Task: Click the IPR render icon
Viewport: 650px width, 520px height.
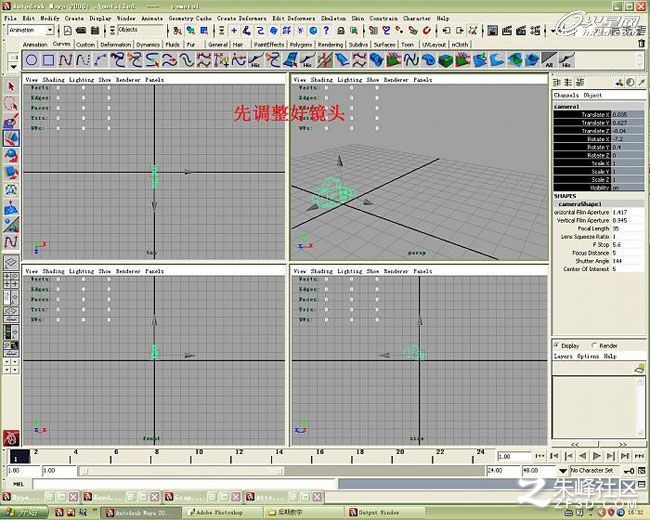Action: click(x=521, y=30)
